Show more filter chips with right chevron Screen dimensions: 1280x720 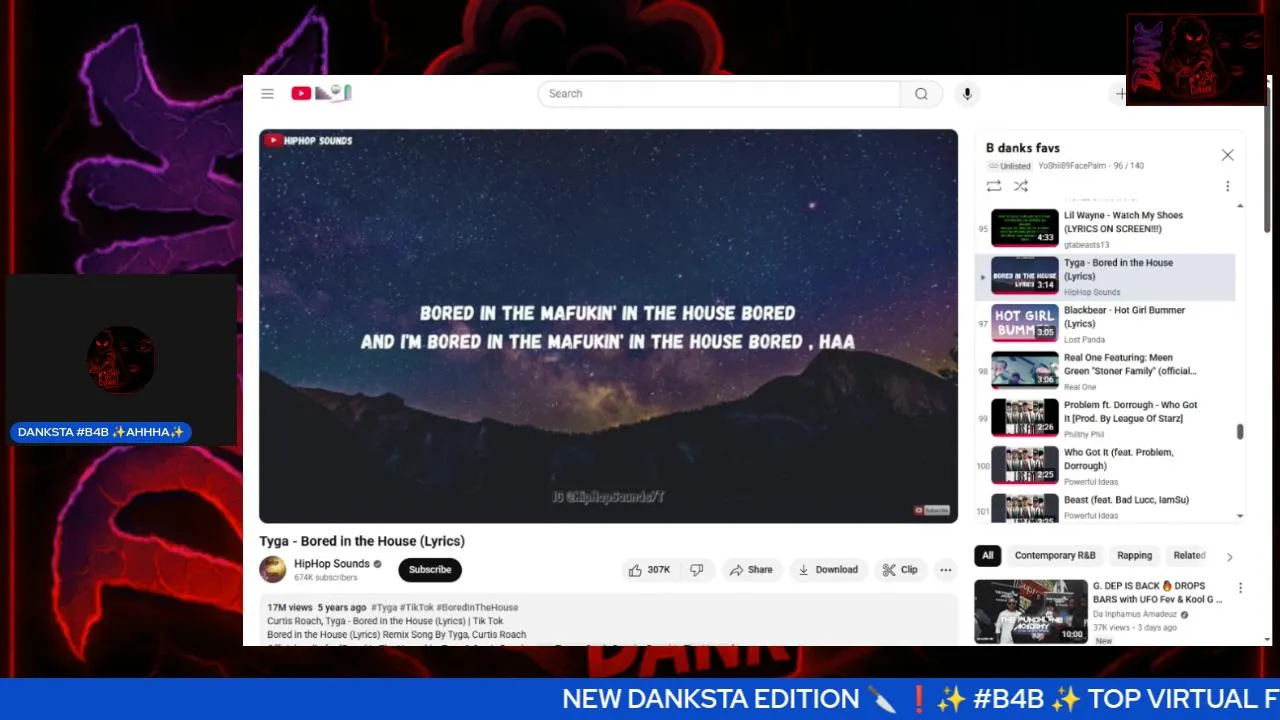[x=1229, y=557]
